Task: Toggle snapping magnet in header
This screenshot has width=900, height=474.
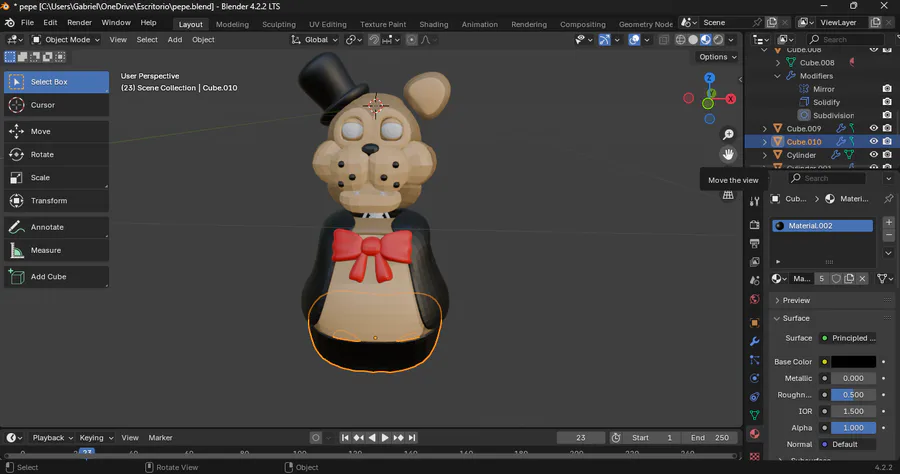Action: pos(374,40)
